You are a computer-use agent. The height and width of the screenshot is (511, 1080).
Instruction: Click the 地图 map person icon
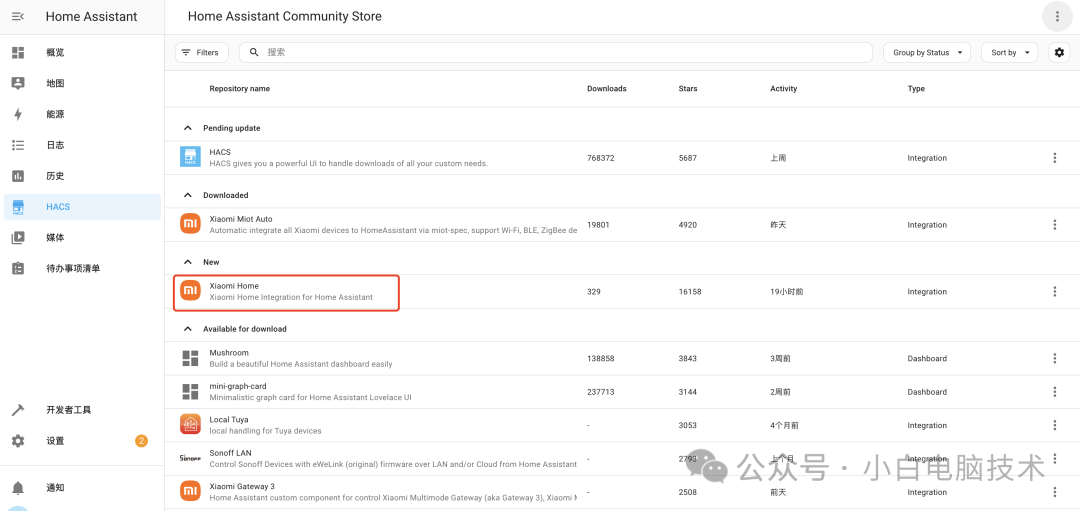18,83
